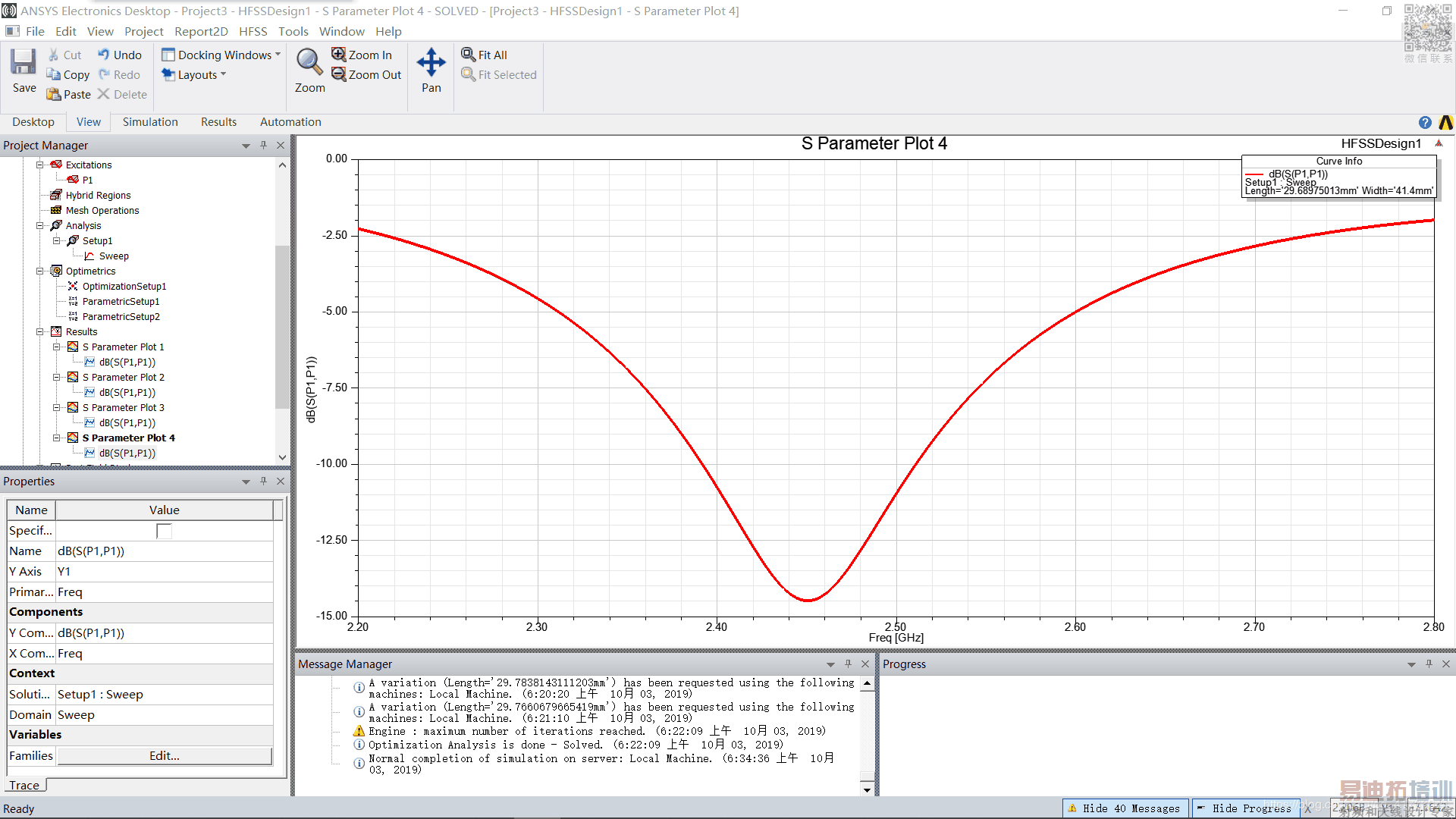Close the Properties panel
1456x819 pixels.
tap(281, 482)
